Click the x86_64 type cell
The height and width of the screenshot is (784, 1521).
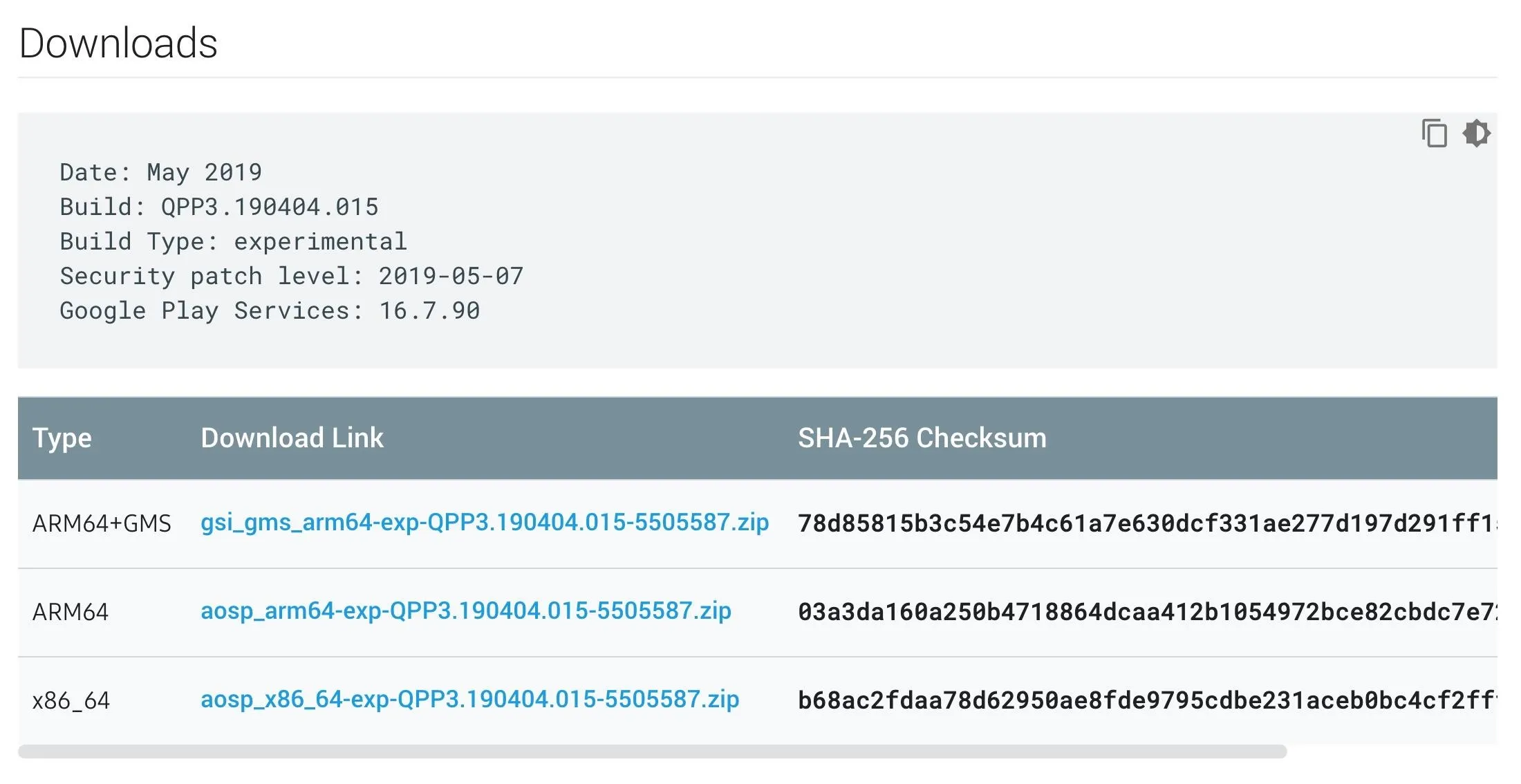(x=71, y=701)
